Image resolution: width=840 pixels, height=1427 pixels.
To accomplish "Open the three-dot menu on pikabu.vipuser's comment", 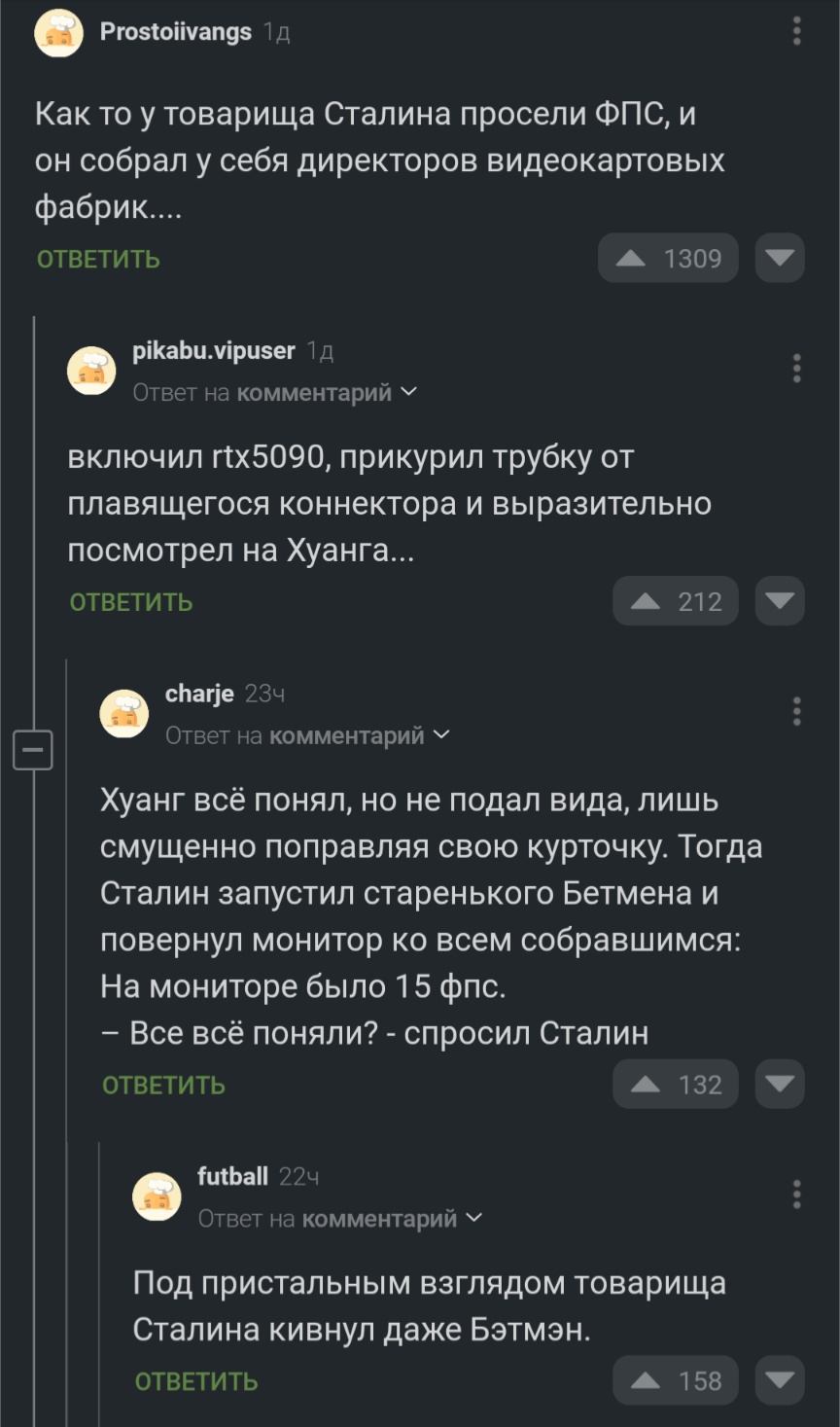I will pos(796,368).
